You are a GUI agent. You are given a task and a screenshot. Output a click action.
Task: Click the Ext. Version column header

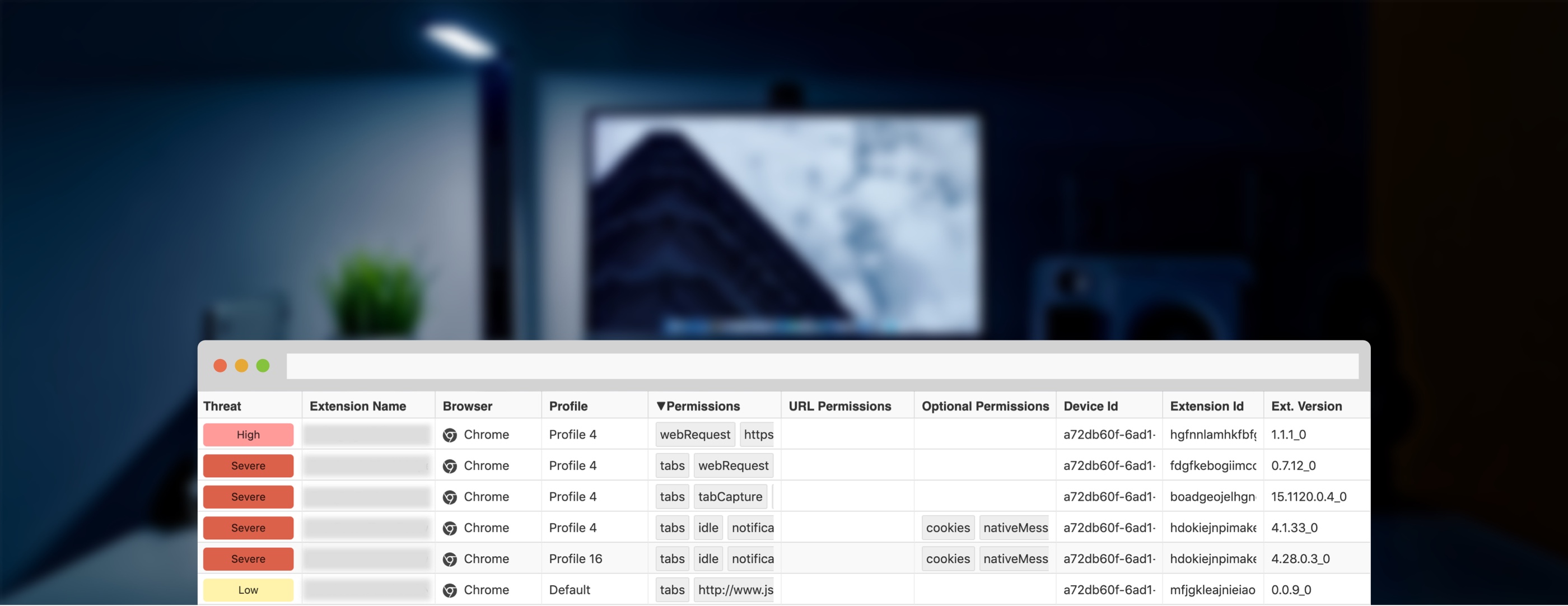1306,406
